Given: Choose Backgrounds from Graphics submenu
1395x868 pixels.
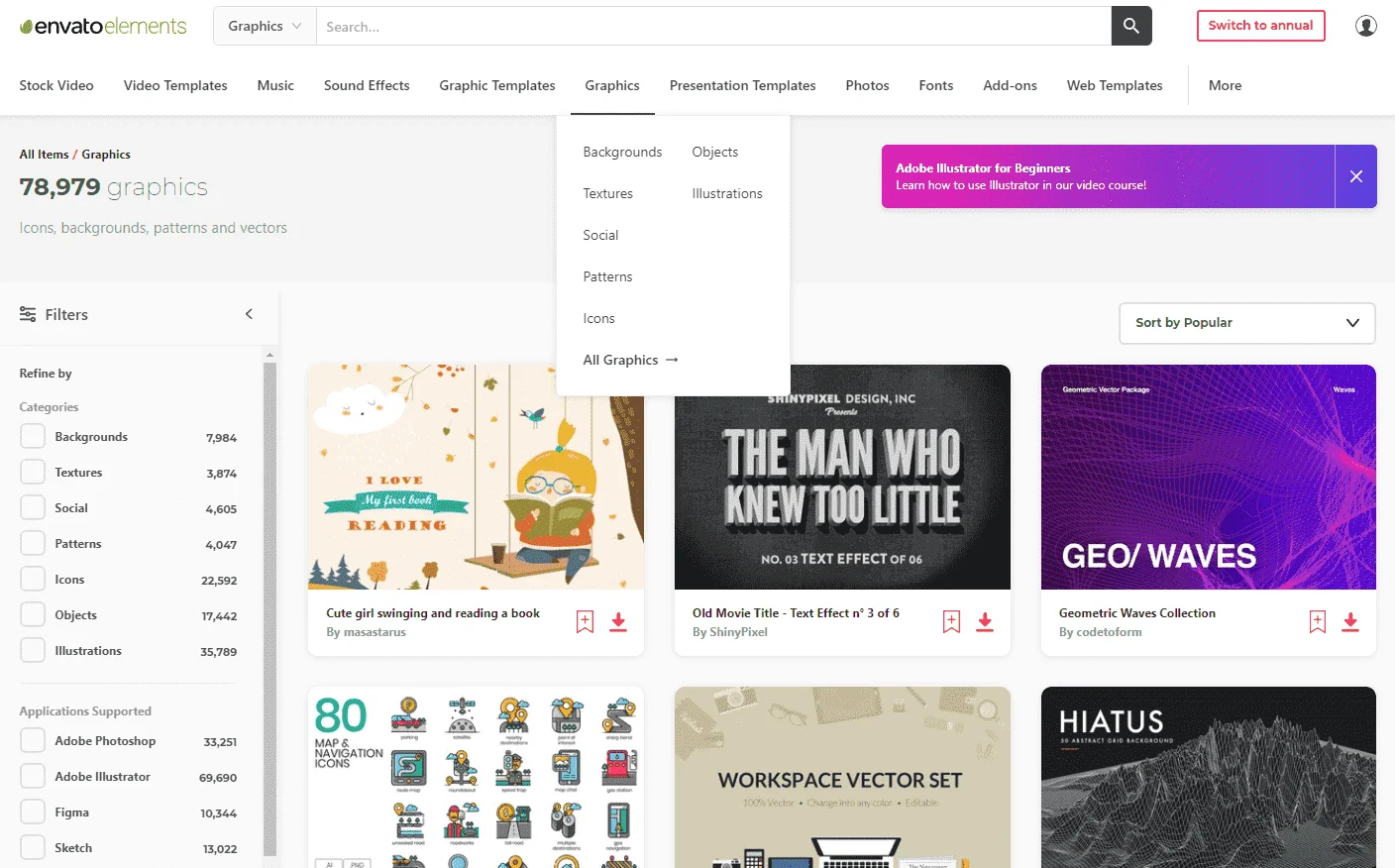Looking at the screenshot, I should click(622, 152).
